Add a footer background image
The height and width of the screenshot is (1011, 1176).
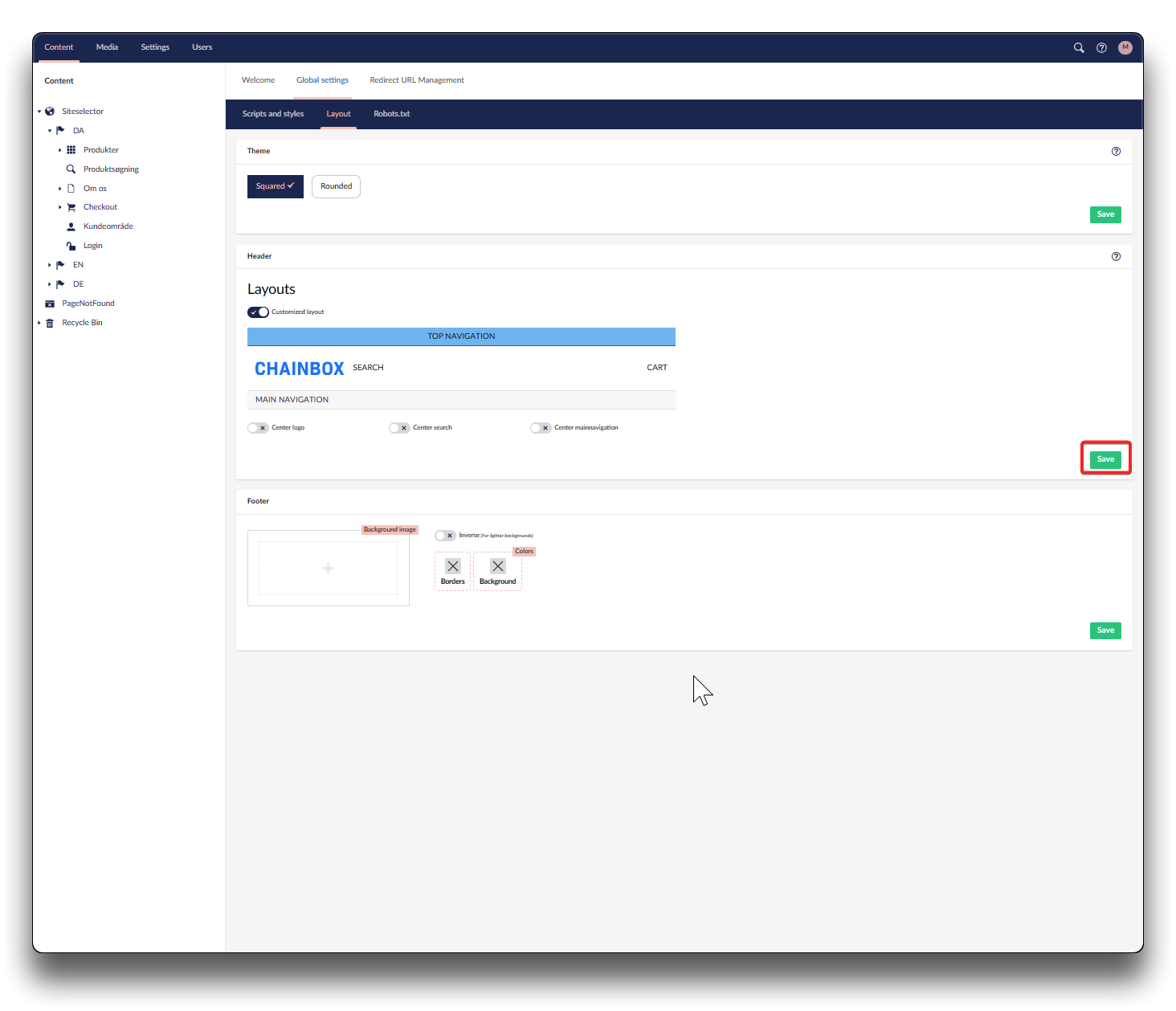[x=328, y=569]
